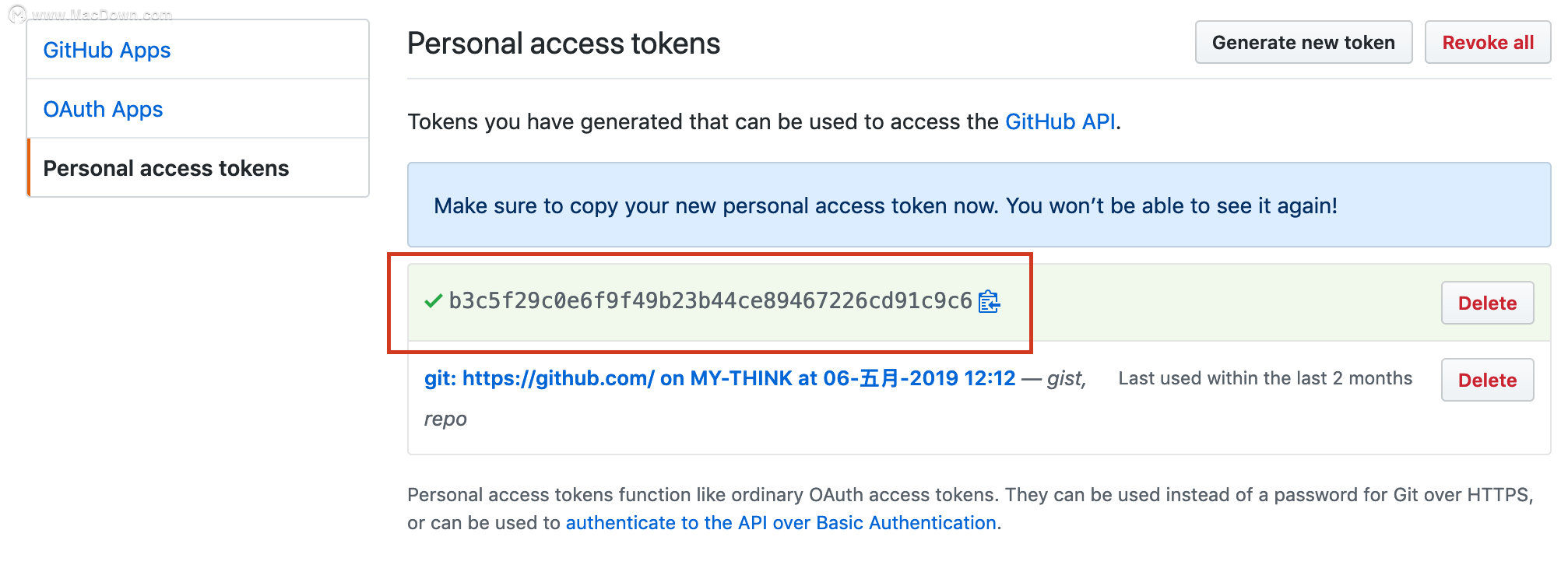The width and height of the screenshot is (1568, 565).
Task: Copy the new token with the clipboard icon
Action: click(x=989, y=301)
